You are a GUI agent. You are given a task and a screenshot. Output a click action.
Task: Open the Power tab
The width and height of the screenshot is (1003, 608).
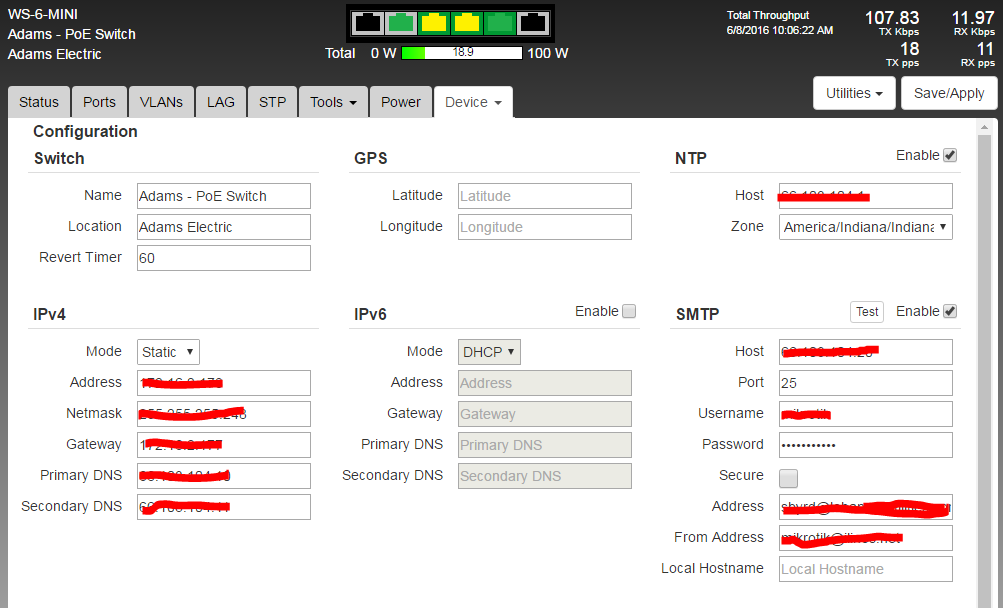pyautogui.click(x=401, y=102)
